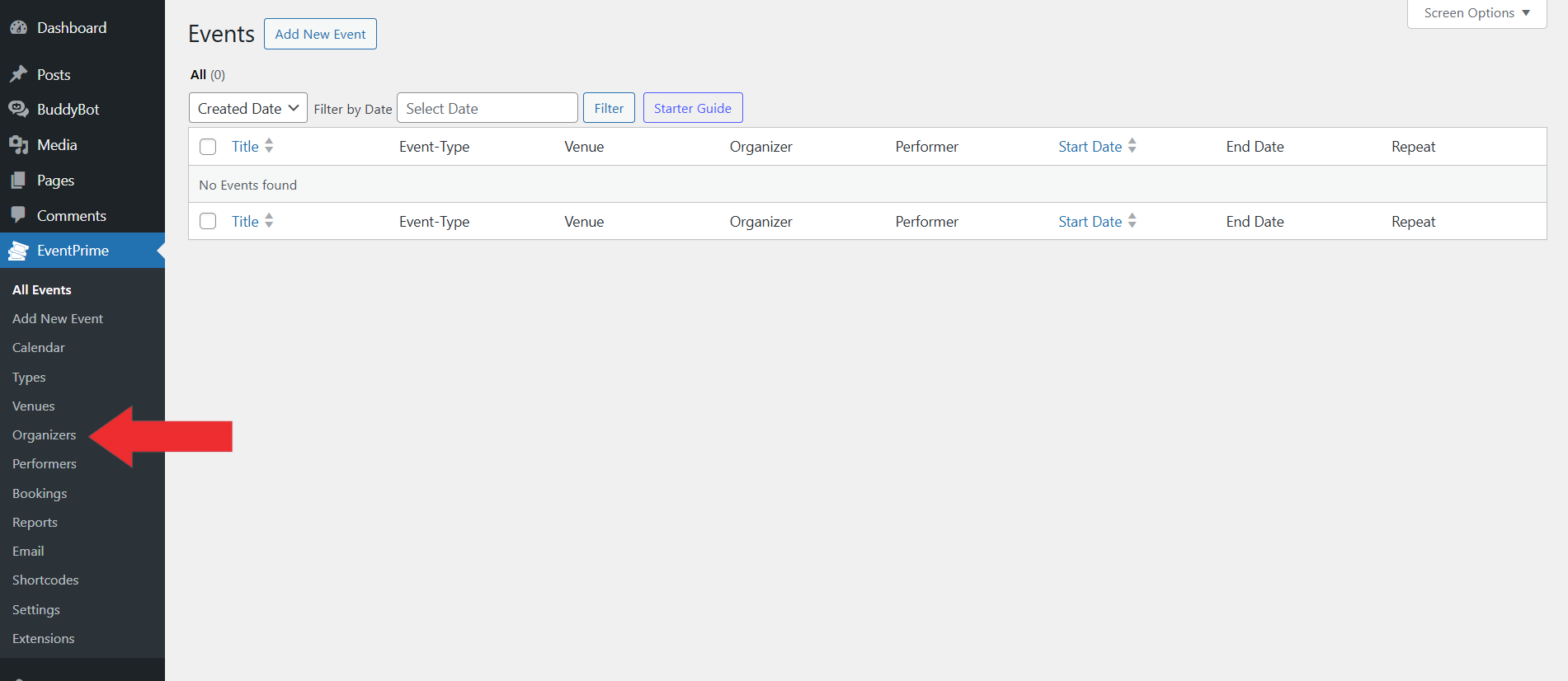Open the Performers submenu item
1568x681 pixels.
point(45,463)
